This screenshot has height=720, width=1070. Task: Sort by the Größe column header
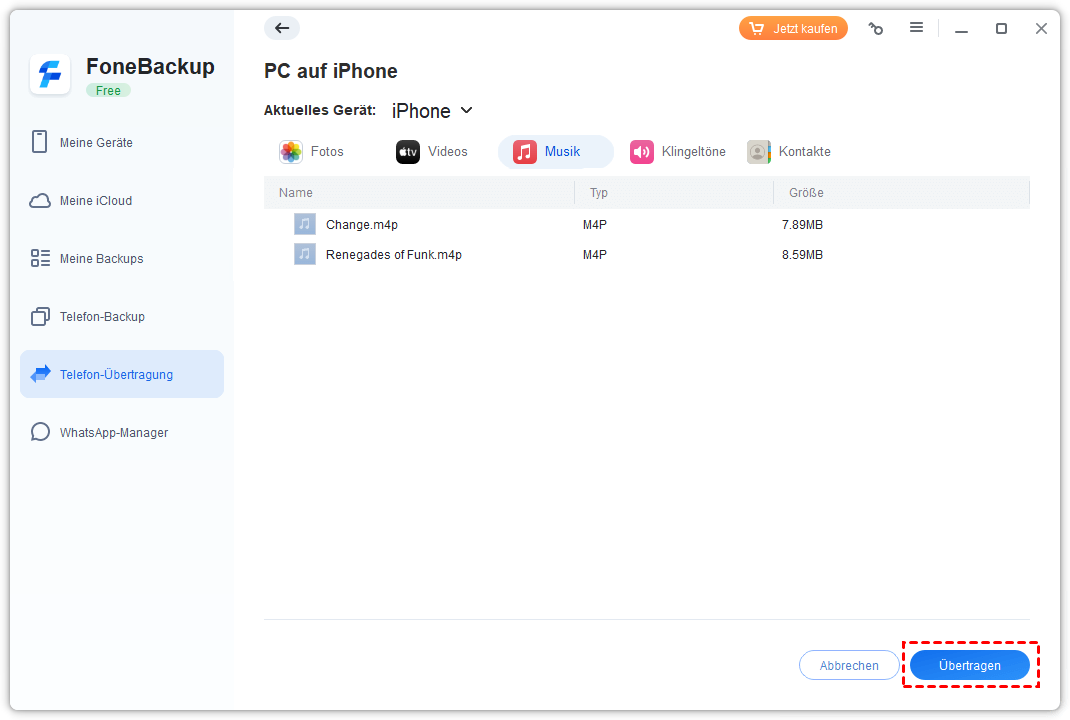coord(806,192)
